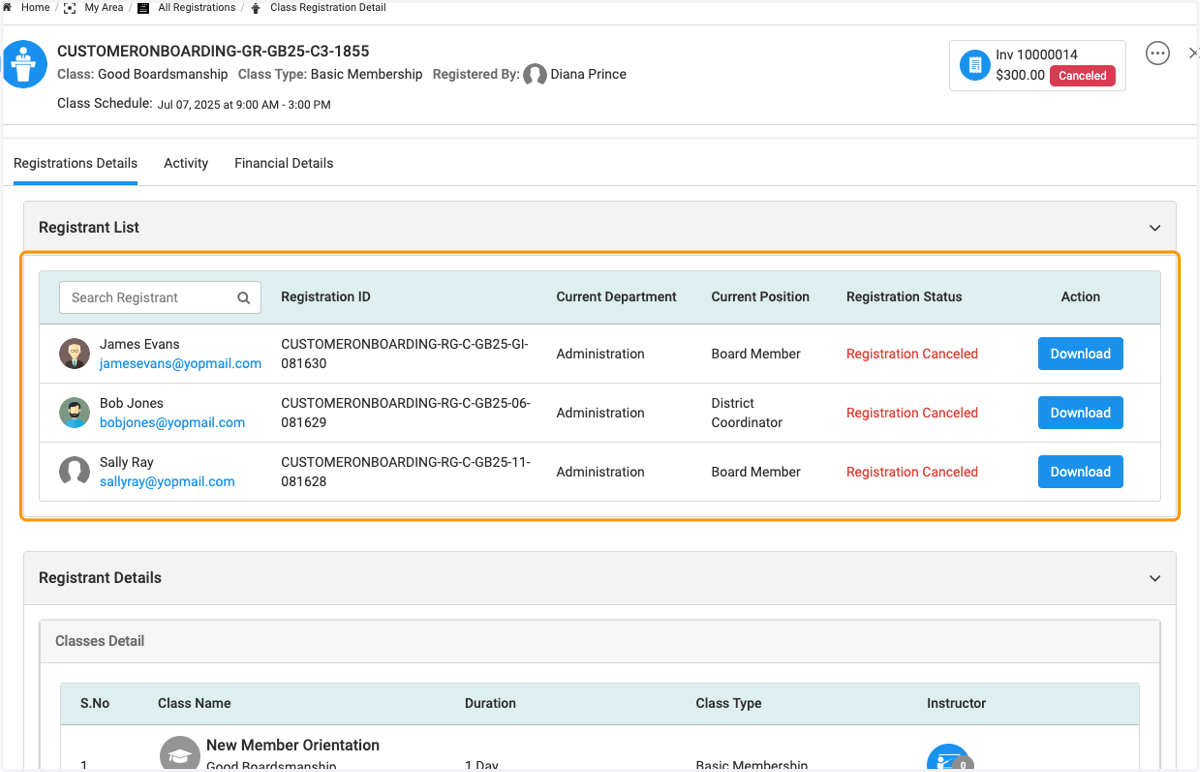Image resolution: width=1200 pixels, height=772 pixels.
Task: Go to Home breadcrumb link
Action: pos(35,7)
